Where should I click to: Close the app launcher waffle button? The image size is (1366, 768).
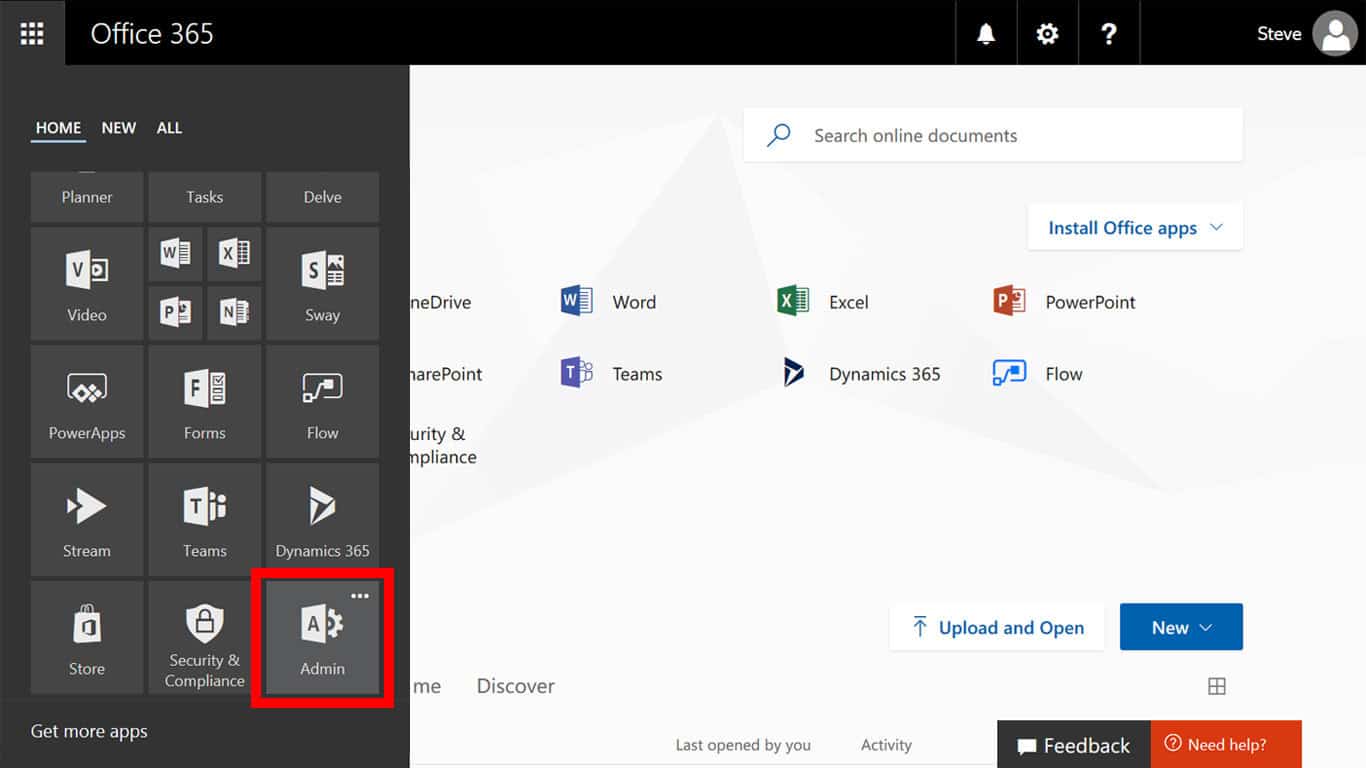tap(32, 33)
